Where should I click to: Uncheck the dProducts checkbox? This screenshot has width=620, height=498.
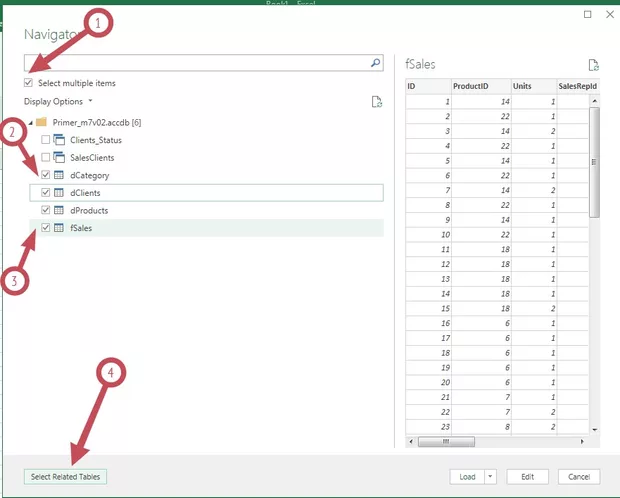pos(45,210)
